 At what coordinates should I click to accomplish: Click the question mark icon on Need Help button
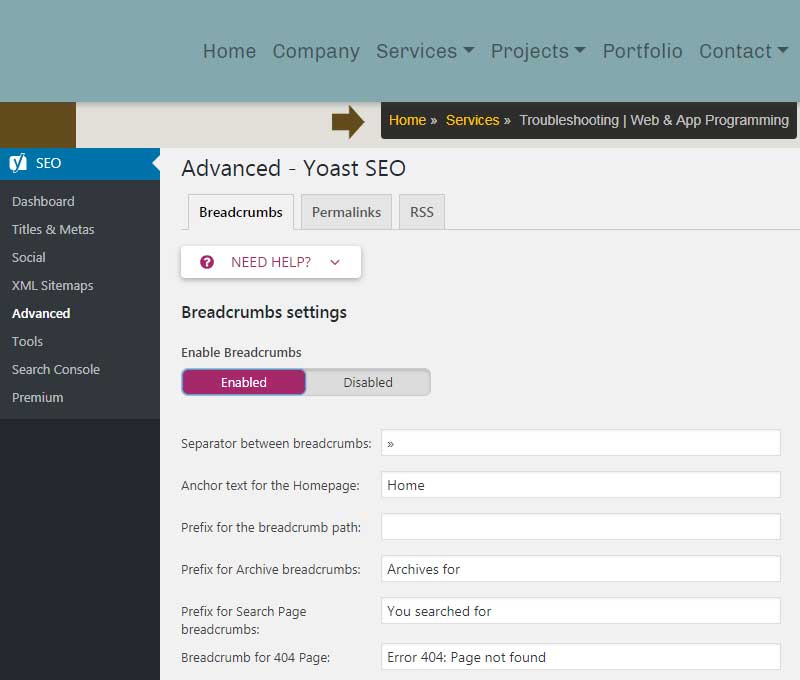click(x=206, y=261)
